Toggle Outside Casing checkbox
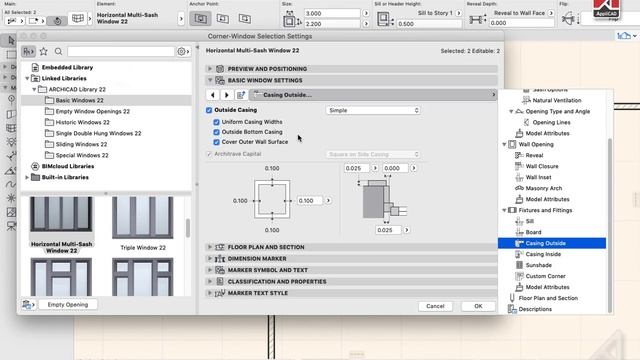The image size is (640, 360). point(209,110)
